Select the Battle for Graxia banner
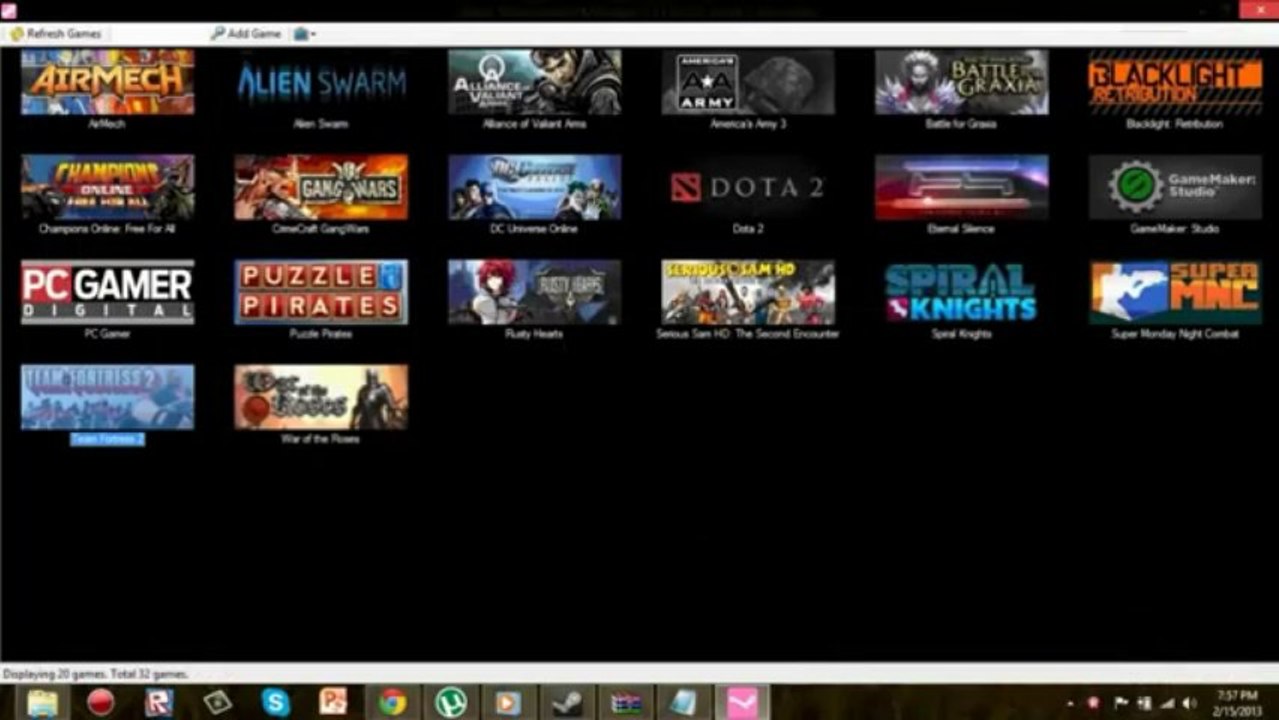This screenshot has width=1279, height=720. [961, 82]
